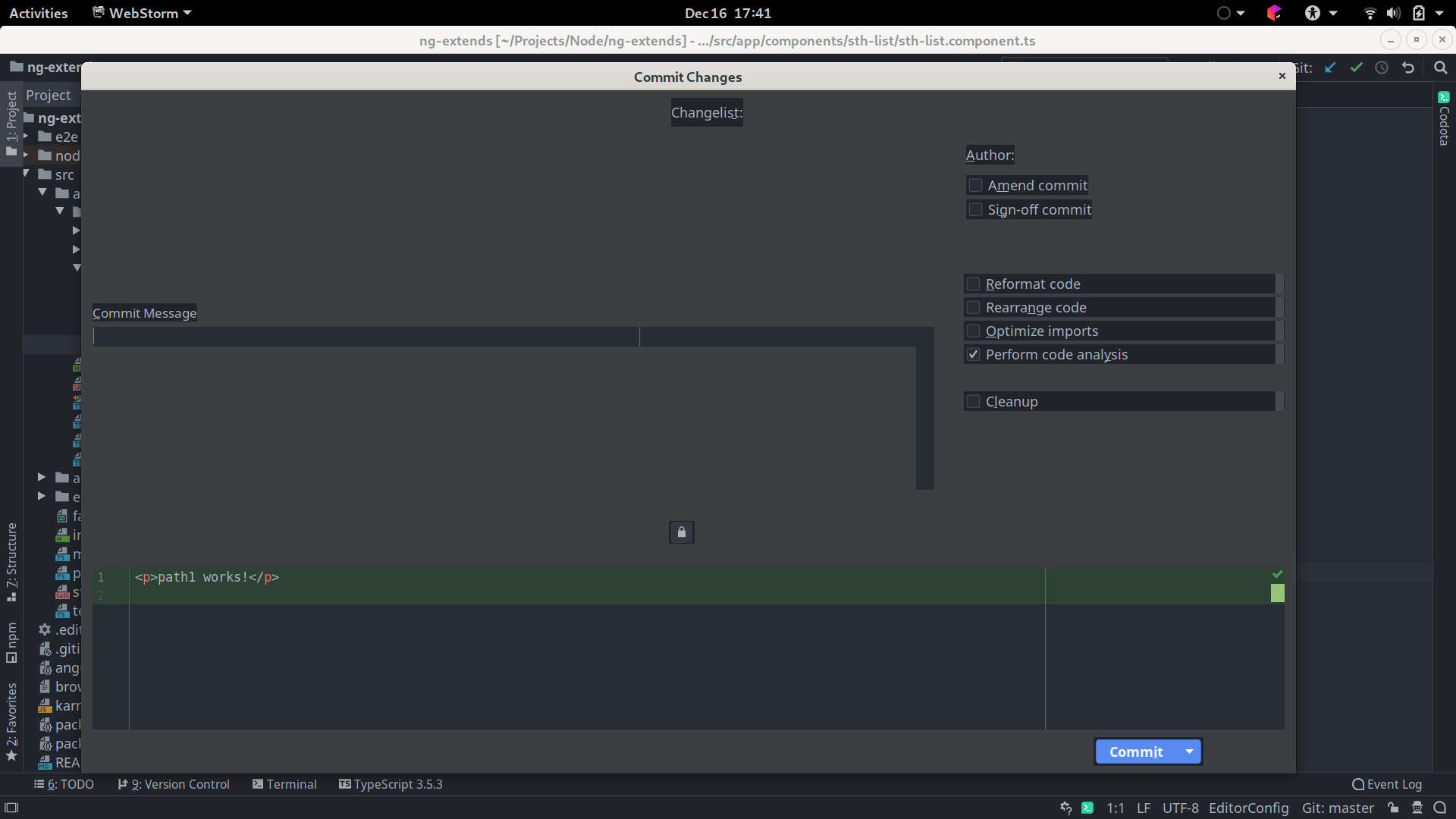Open the Commit button dropdown arrow
1456x819 pixels.
pyautogui.click(x=1188, y=752)
